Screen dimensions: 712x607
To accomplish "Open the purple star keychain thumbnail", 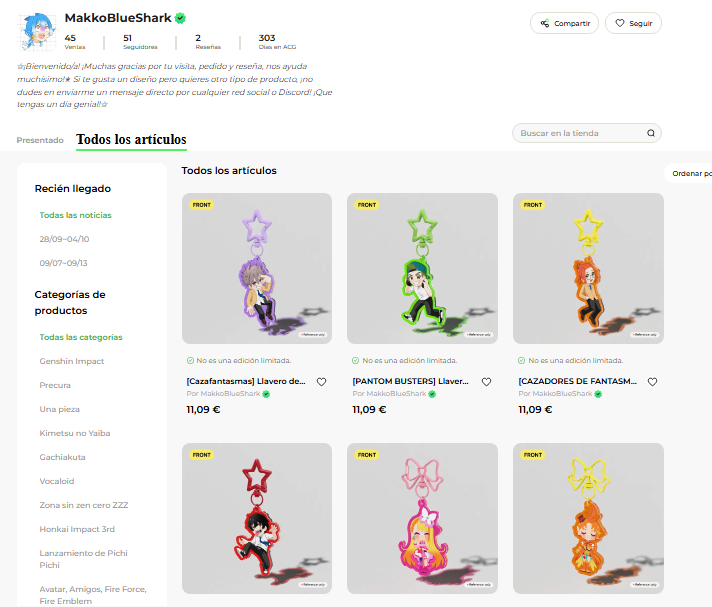I will [x=257, y=268].
